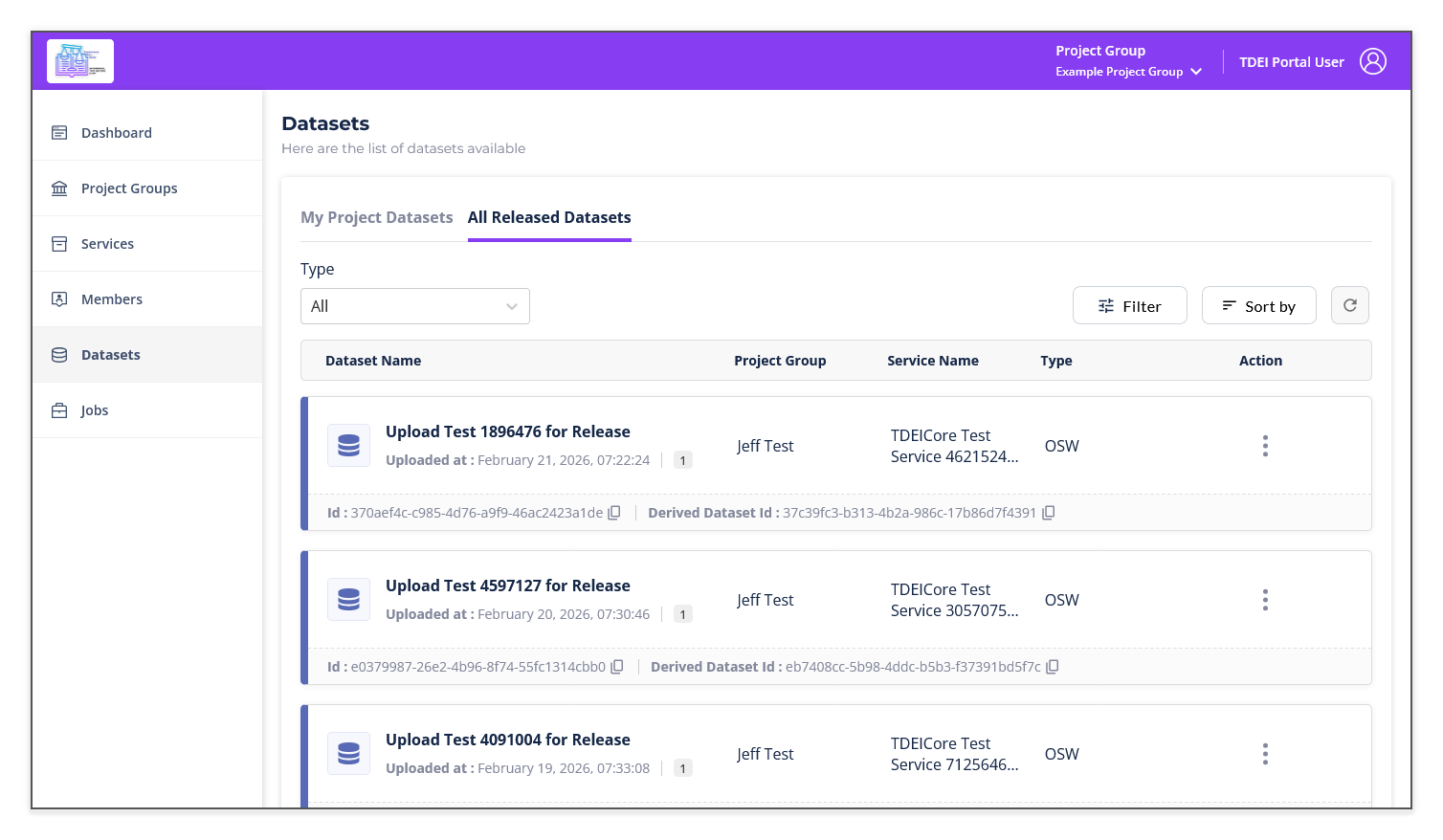
Task: Click the refresh icon beside Sort by
Action: coord(1349,305)
